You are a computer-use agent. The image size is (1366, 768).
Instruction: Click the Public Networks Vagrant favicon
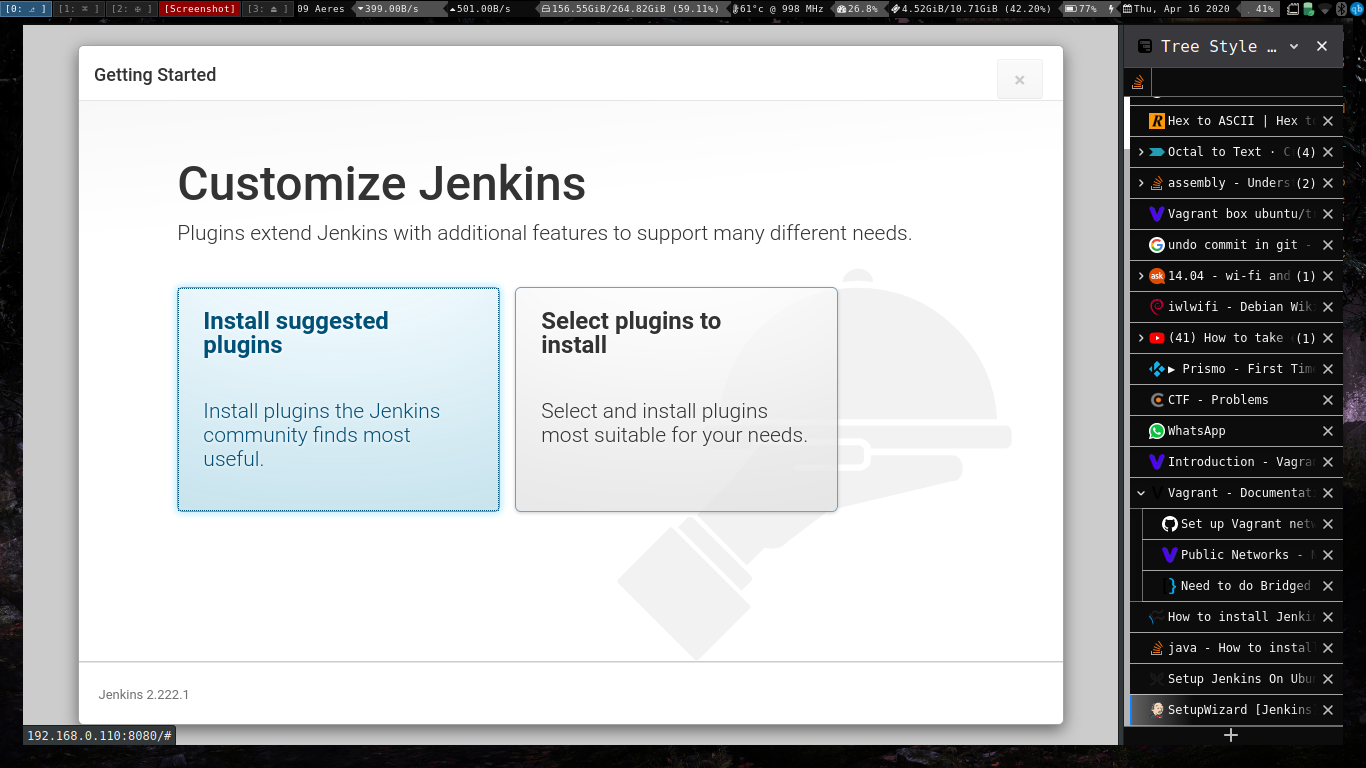click(x=1170, y=555)
